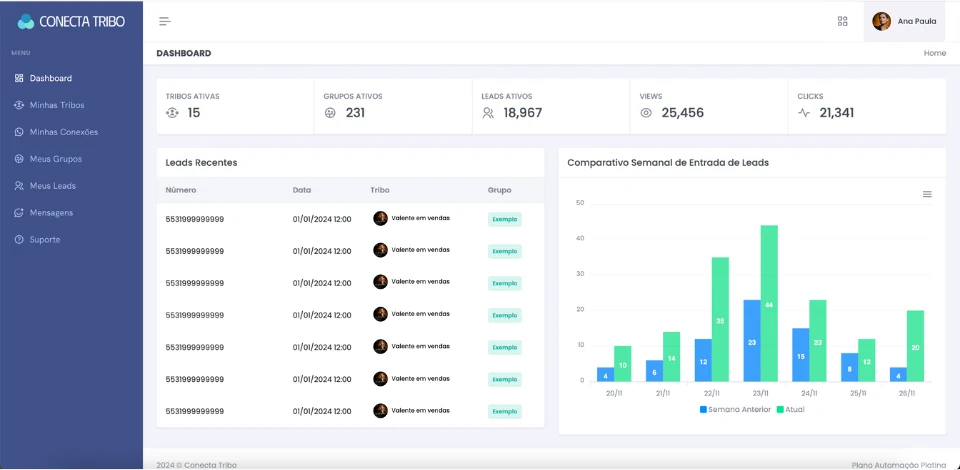This screenshot has height=470, width=960.
Task: Toggle the Semana Anterior legend series
Action: click(x=735, y=409)
